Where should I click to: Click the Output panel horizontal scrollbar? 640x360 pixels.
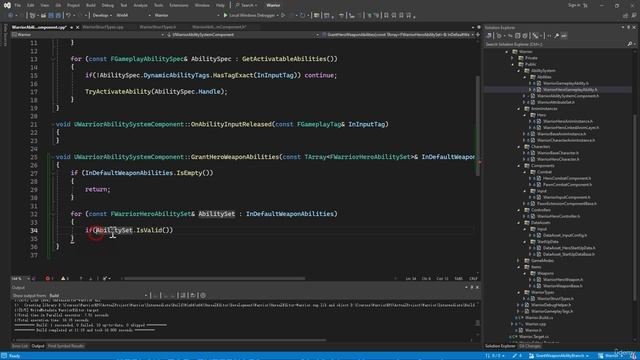[x=170, y=340]
